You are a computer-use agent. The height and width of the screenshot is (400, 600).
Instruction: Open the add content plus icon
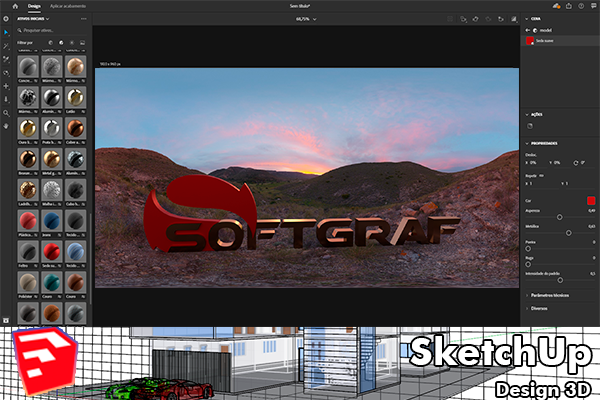6,18
